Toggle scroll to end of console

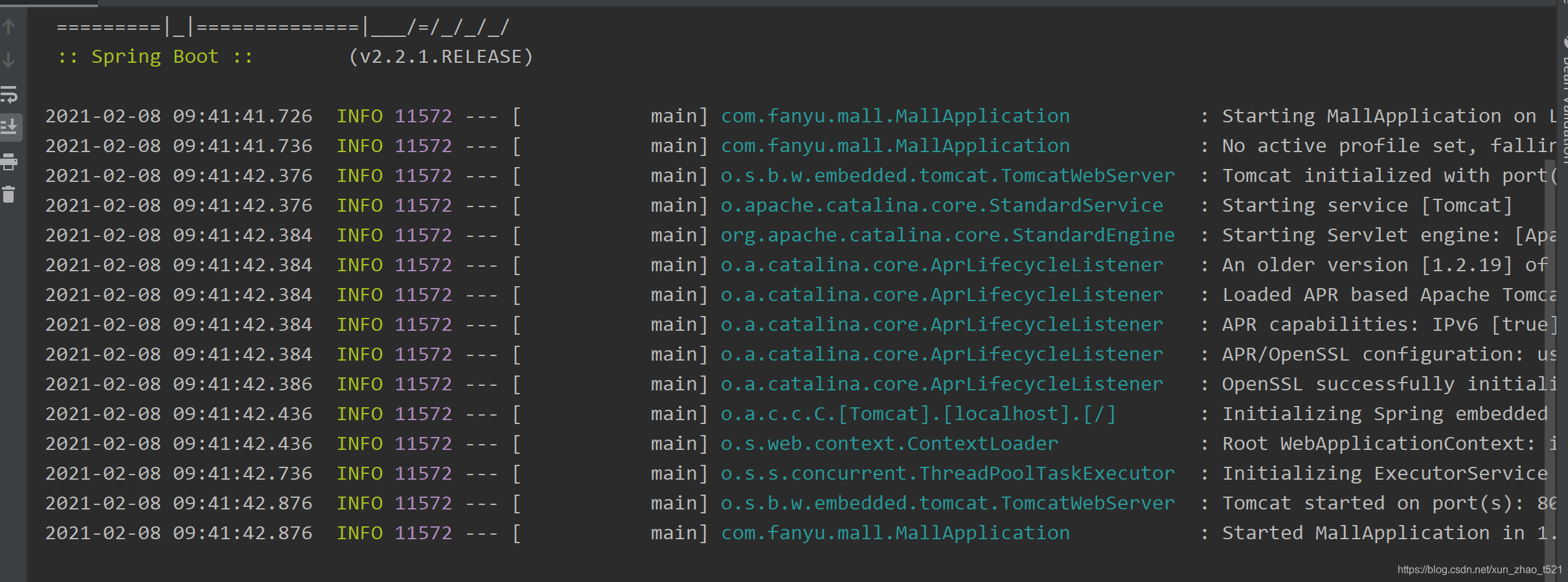pos(10,127)
